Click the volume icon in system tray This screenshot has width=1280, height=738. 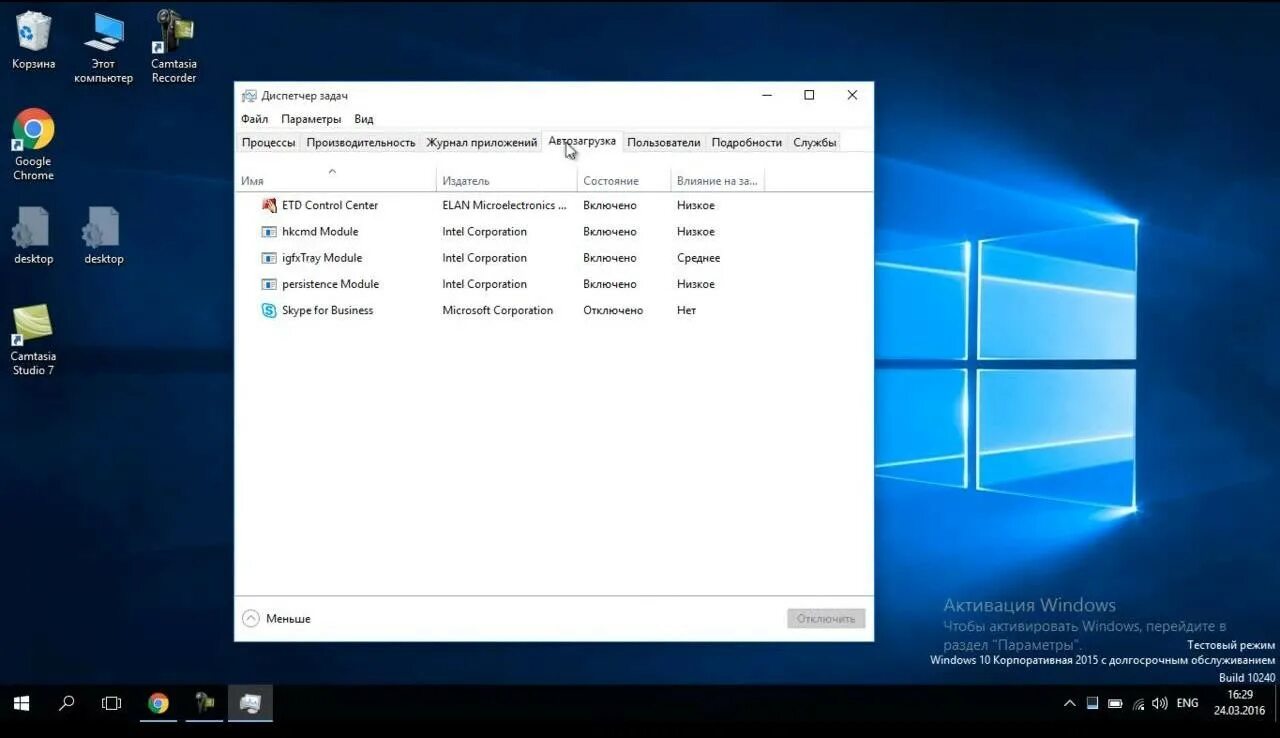1159,703
